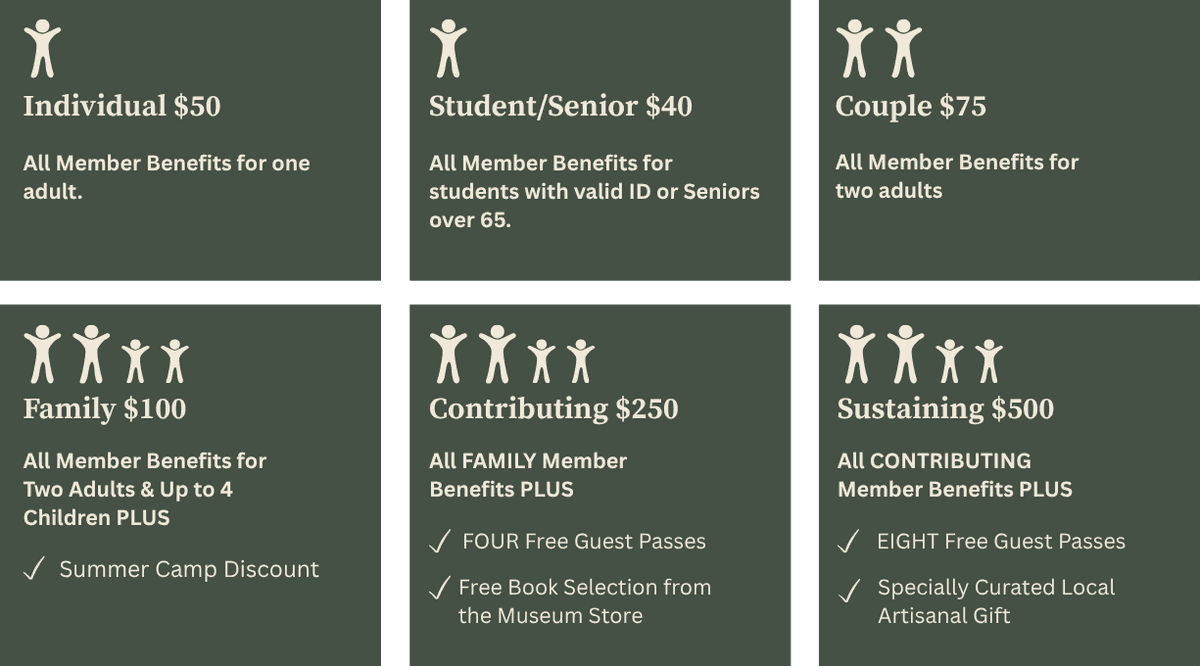Select the Student/Senior $40 membership heading
The height and width of the screenshot is (666, 1200).
pos(560,107)
